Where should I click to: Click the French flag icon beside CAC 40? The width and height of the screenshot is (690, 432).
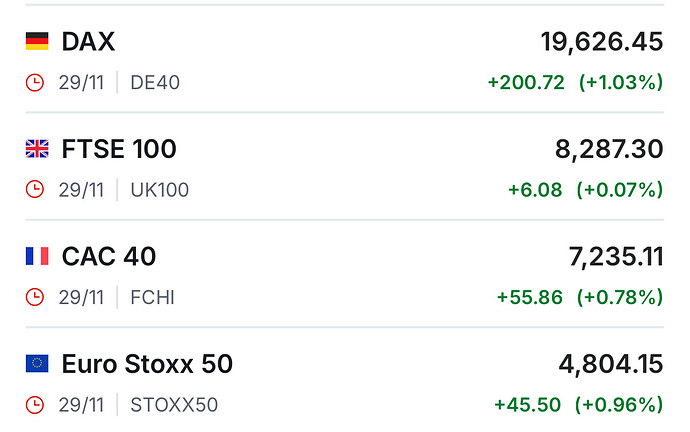37,257
